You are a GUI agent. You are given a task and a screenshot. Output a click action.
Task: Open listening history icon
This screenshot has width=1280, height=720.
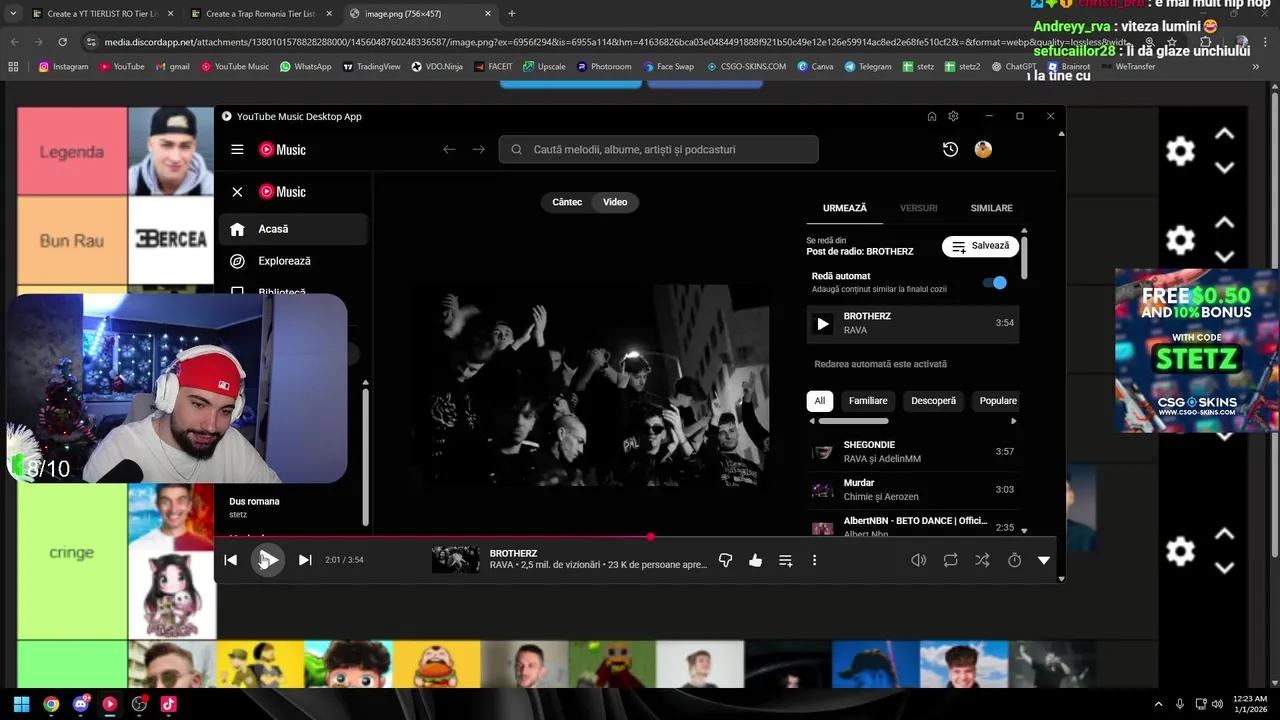click(950, 149)
